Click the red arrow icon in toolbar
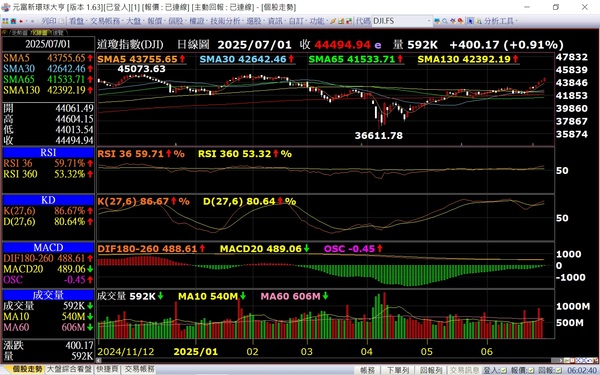The height and width of the screenshot is (375, 600). tap(21, 21)
